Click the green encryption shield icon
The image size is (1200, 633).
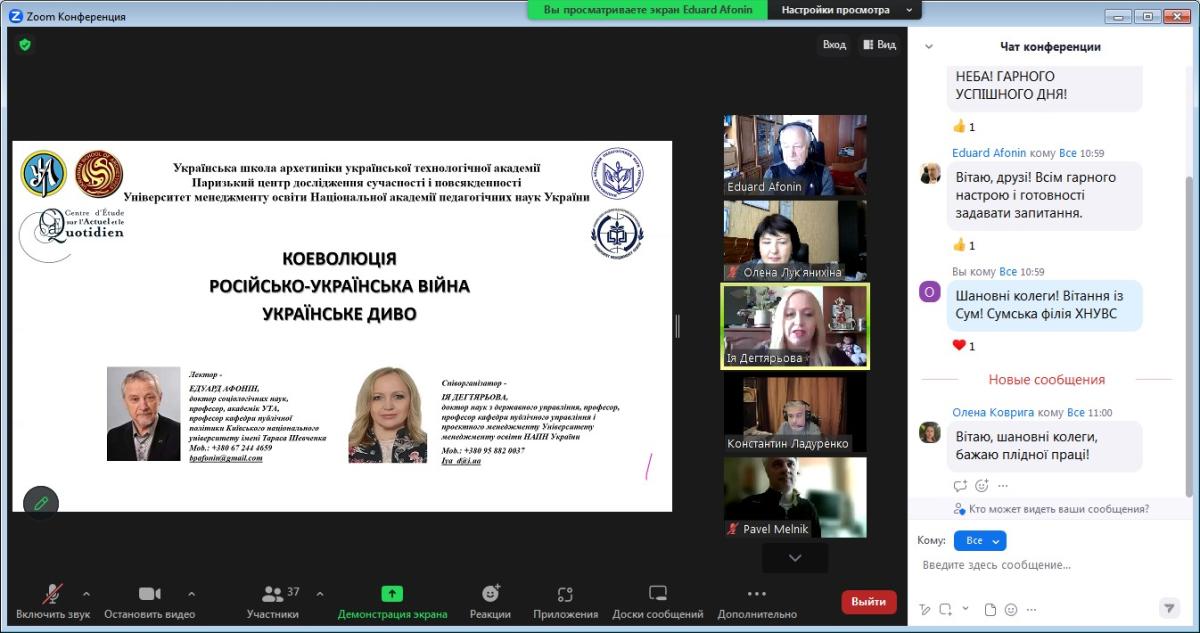[25, 44]
